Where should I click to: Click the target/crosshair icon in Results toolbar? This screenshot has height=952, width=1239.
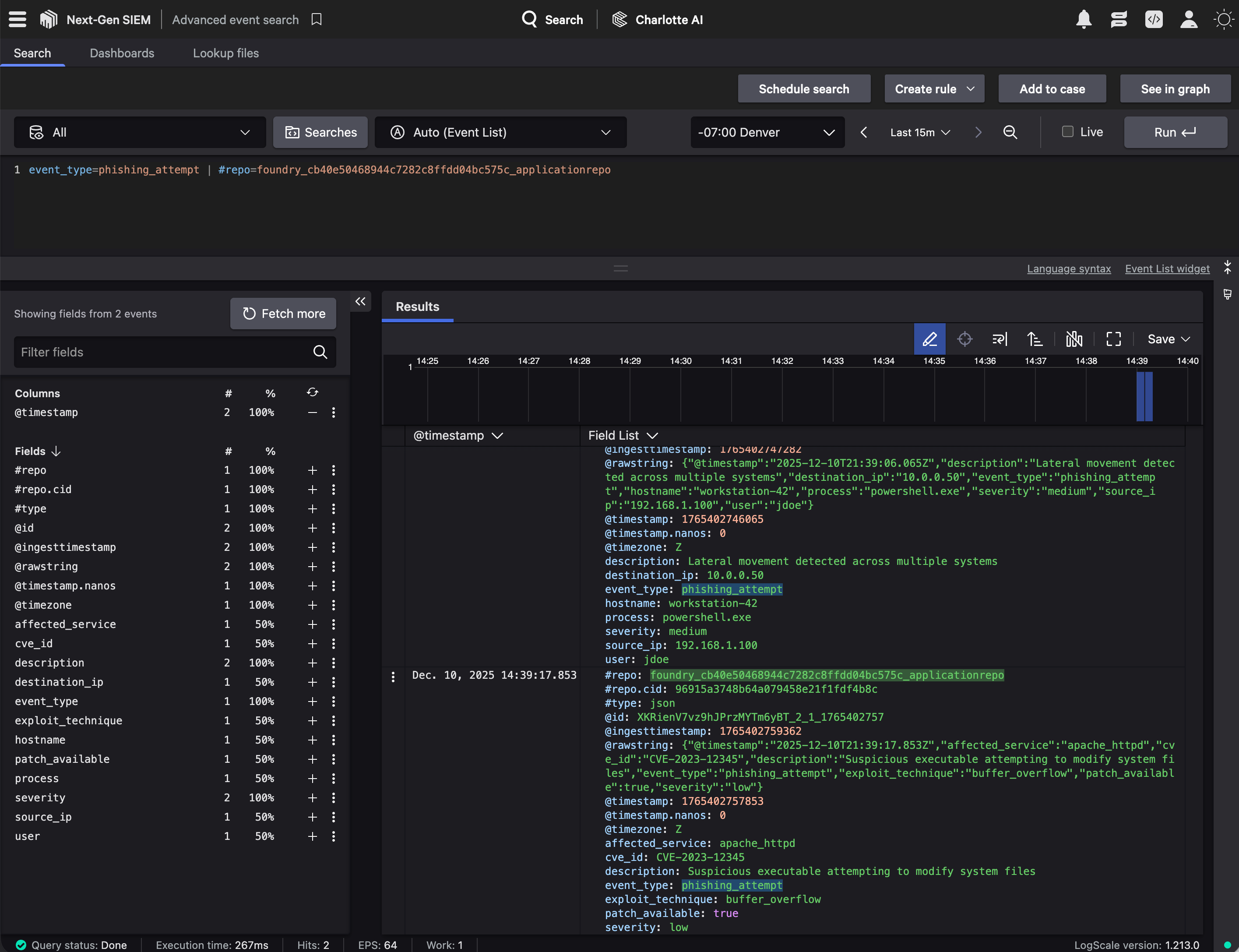pos(965,339)
